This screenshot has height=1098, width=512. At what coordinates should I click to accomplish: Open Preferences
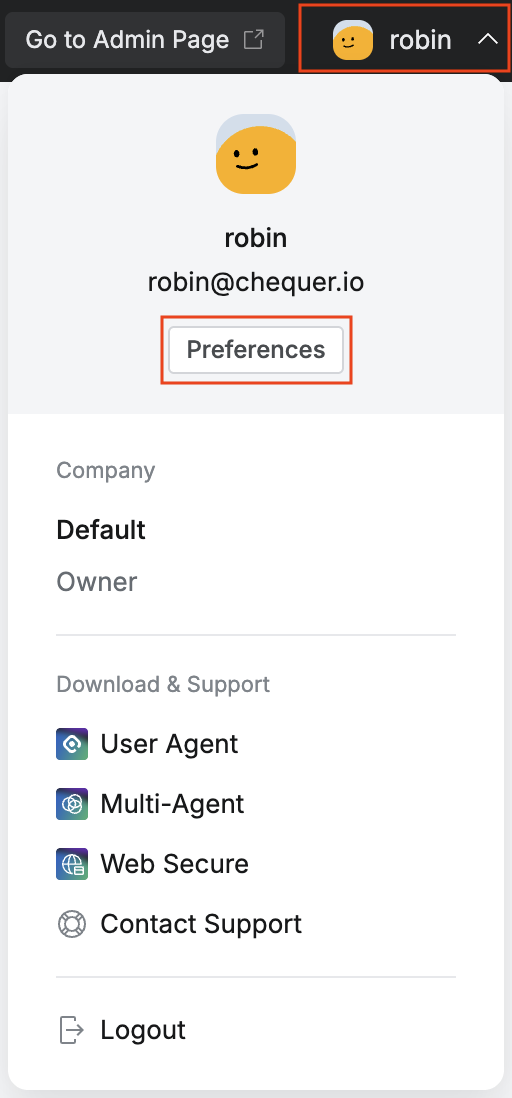pos(256,349)
